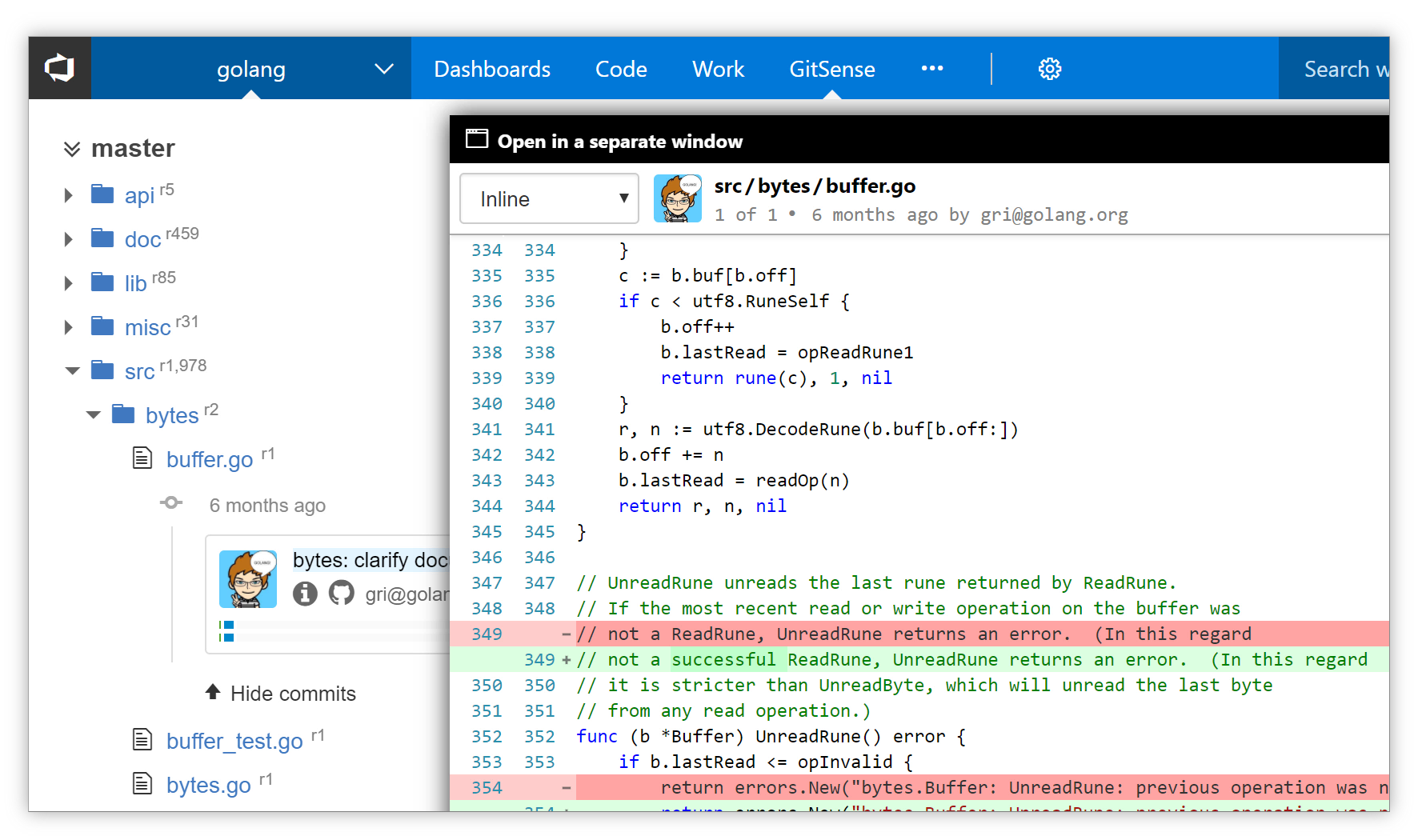Click the api folder icon
This screenshot has height=840, width=1418.
[x=102, y=194]
